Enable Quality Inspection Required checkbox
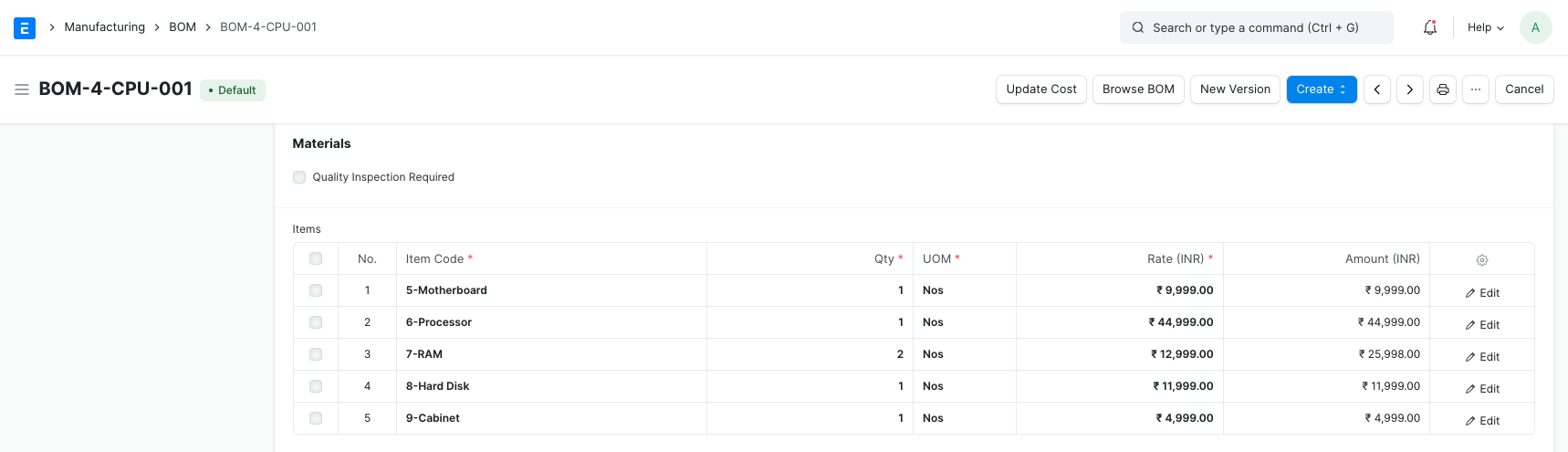Viewport: 1568px width, 452px height. 299,177
